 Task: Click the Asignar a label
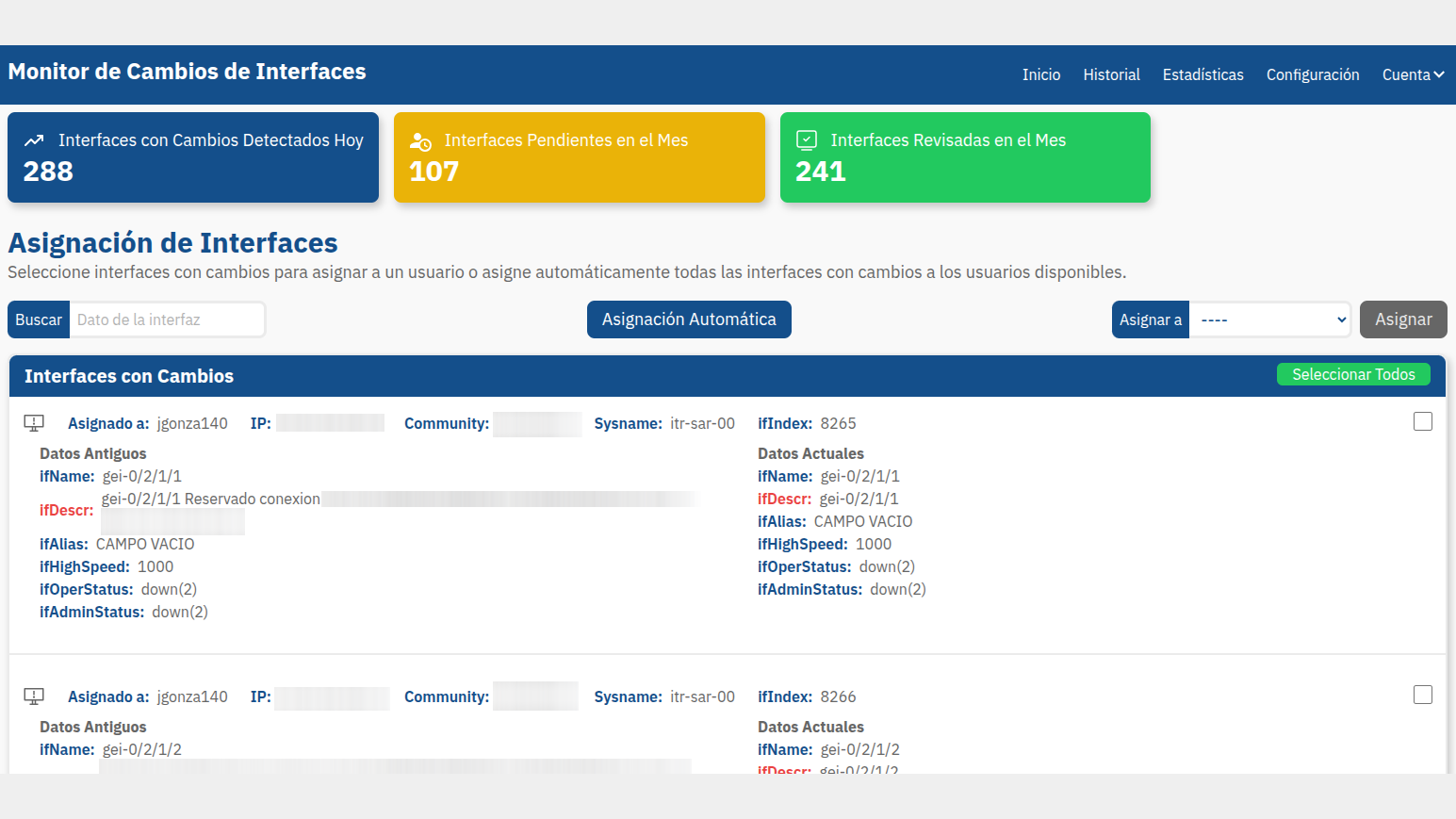tap(1151, 319)
